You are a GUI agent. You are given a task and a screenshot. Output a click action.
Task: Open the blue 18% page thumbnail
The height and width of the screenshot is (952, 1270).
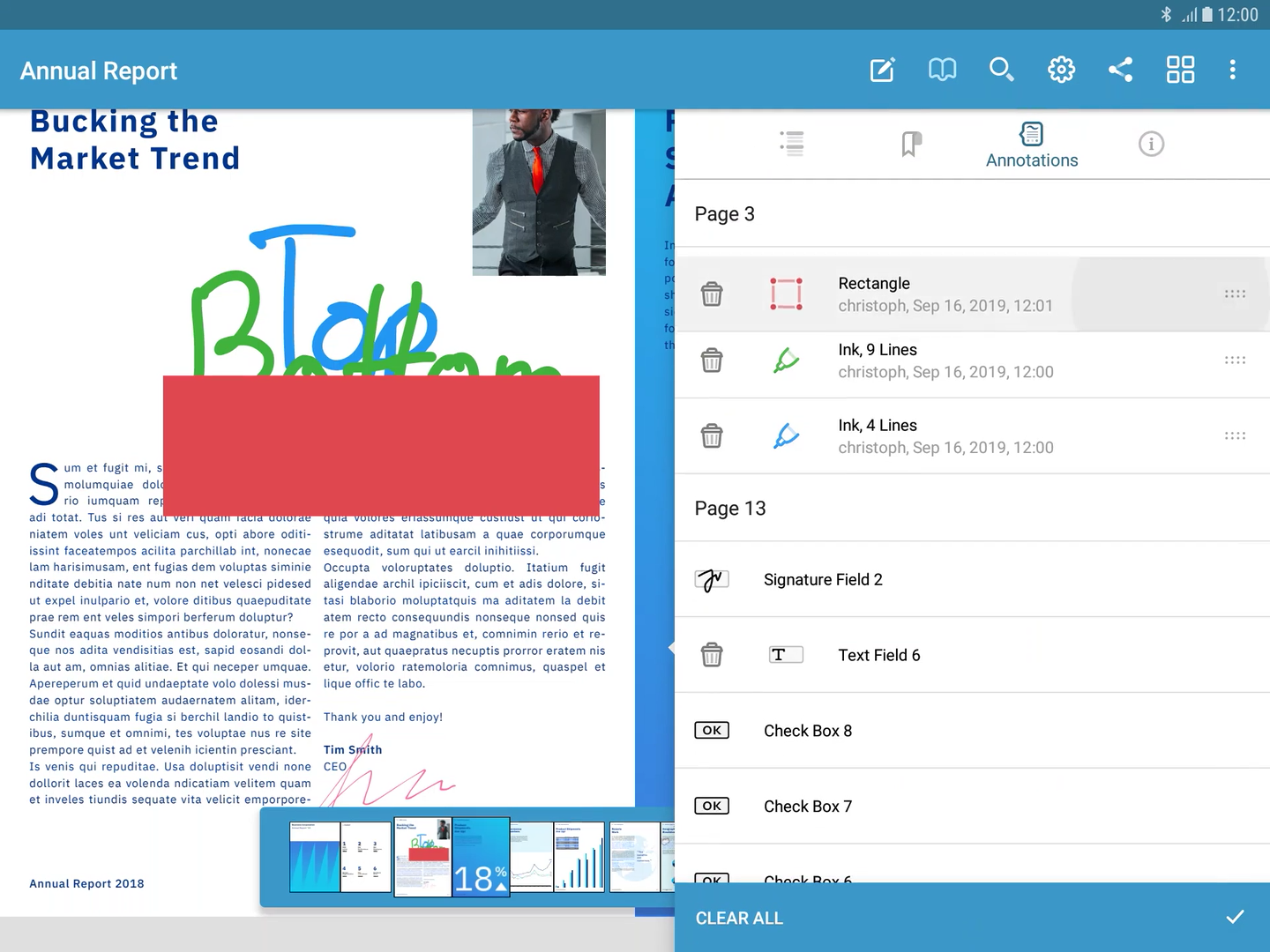(481, 856)
